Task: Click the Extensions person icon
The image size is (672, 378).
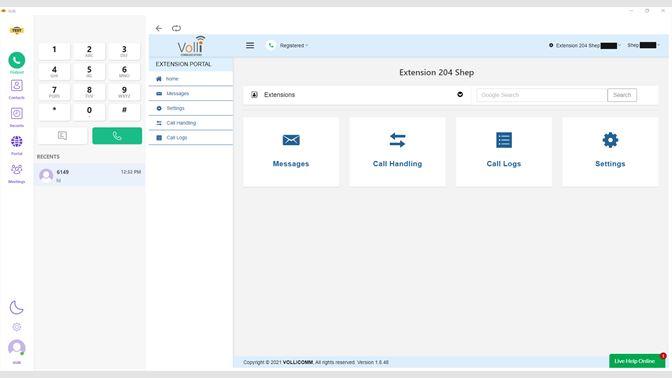Action: [x=254, y=95]
